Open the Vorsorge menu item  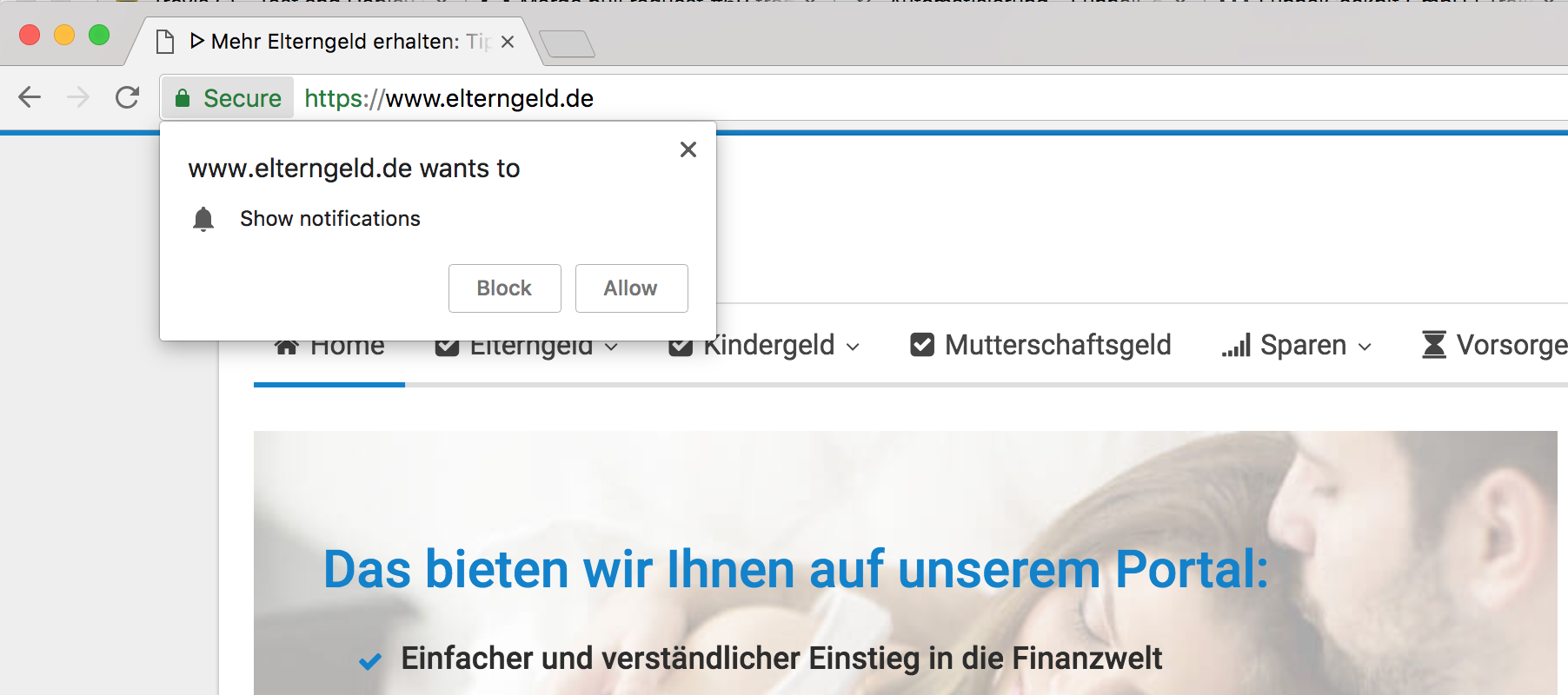(1495, 345)
